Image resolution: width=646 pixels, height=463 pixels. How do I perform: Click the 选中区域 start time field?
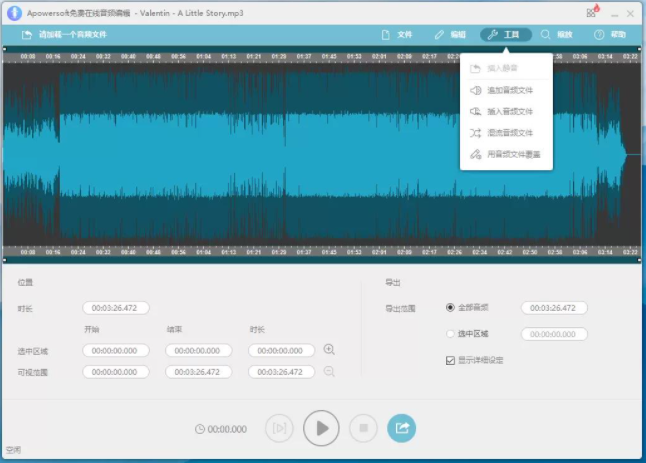click(116, 351)
